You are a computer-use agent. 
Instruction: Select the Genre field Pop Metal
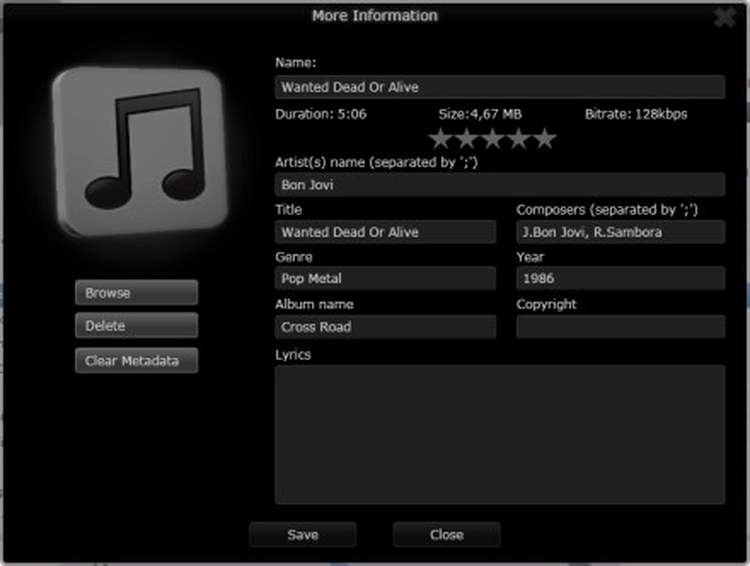click(386, 278)
